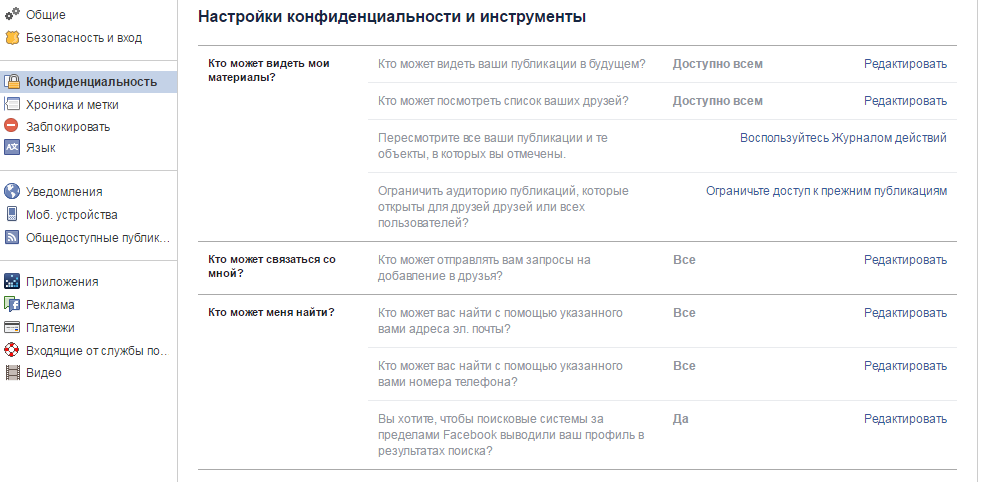Open the Платежи settings page

[50, 328]
